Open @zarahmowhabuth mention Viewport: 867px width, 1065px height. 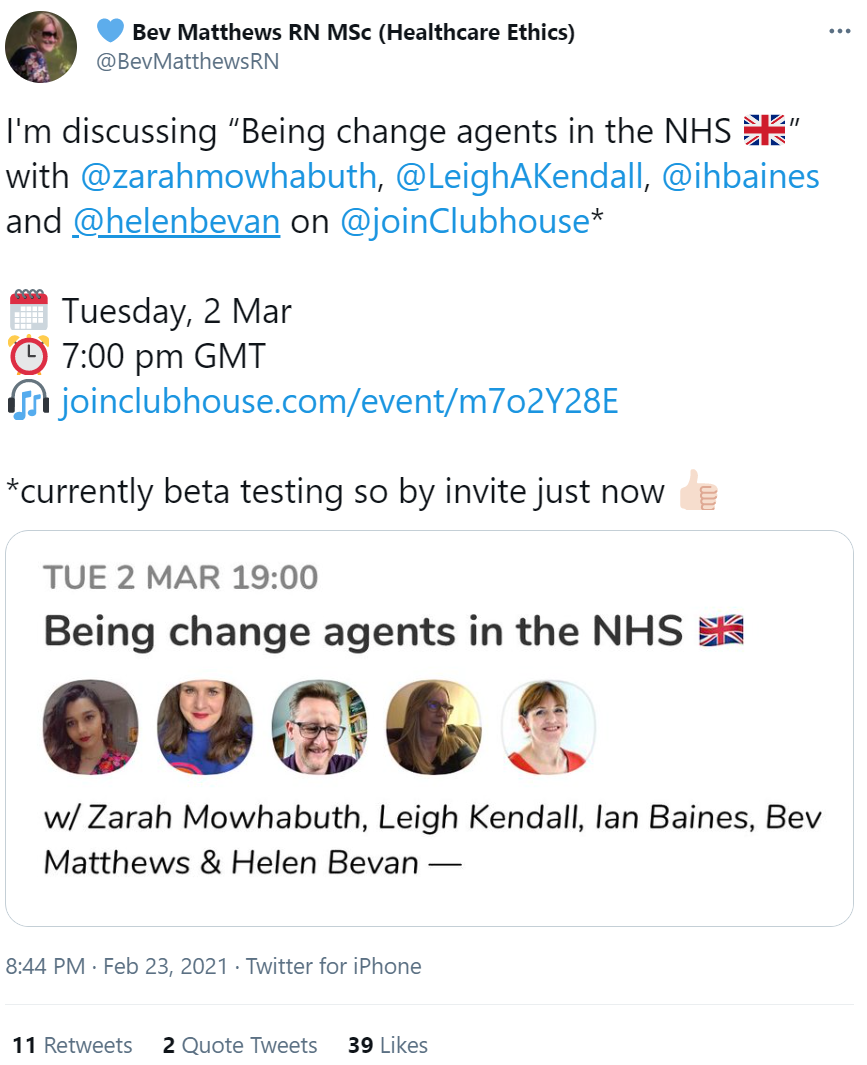point(228,177)
